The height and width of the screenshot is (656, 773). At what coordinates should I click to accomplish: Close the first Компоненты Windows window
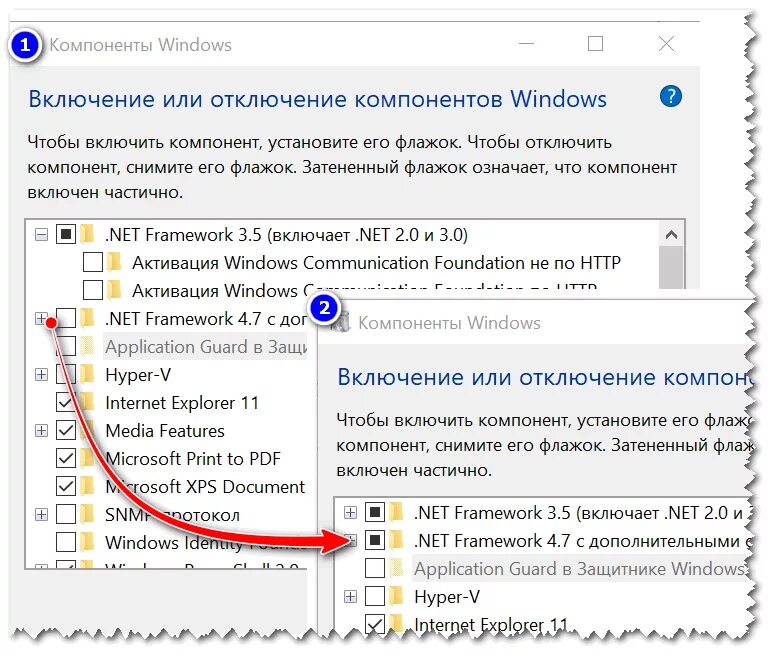point(666,44)
